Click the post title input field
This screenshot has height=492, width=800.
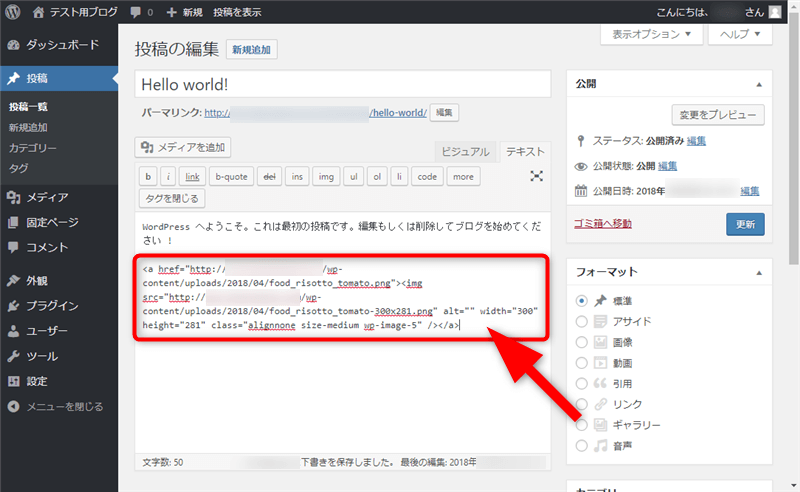click(x=343, y=85)
